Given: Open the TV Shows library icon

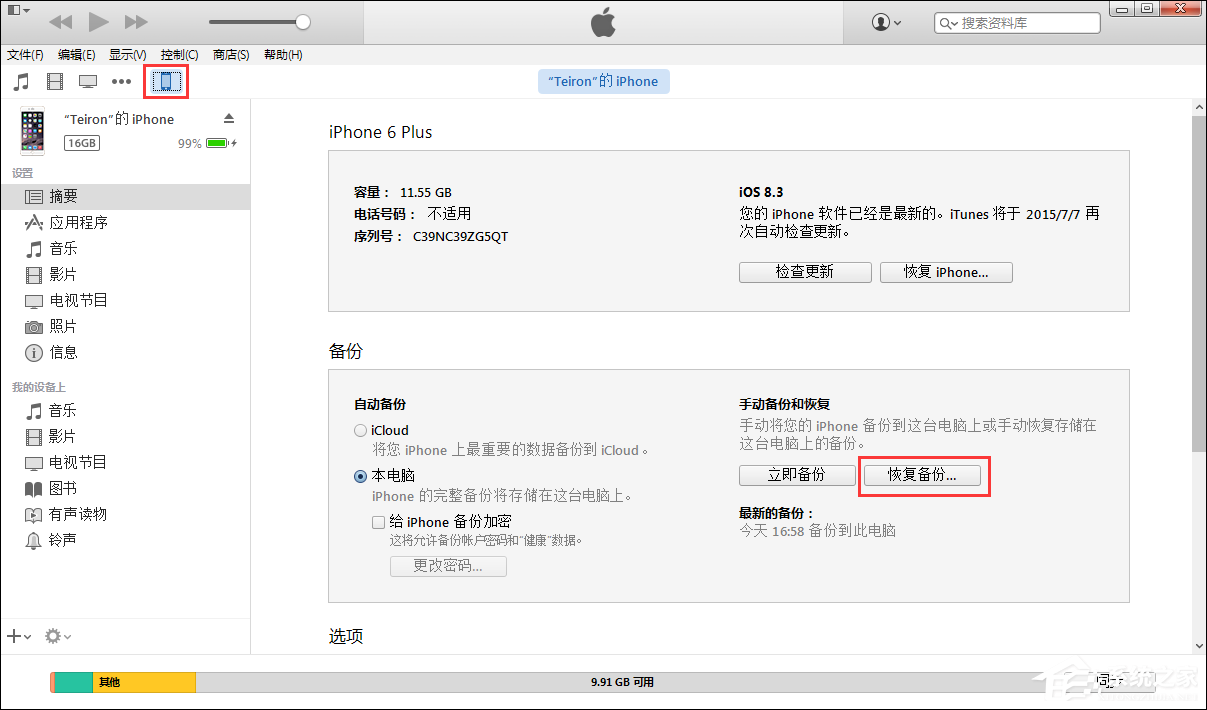Looking at the screenshot, I should click(88, 81).
